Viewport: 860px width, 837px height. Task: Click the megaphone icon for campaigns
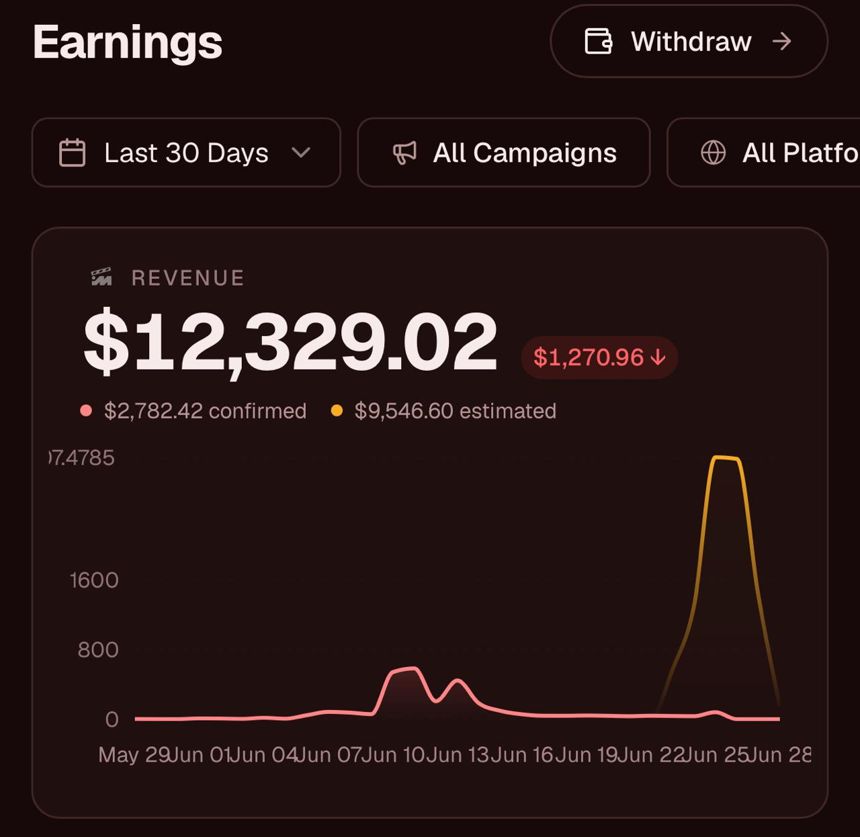click(405, 153)
